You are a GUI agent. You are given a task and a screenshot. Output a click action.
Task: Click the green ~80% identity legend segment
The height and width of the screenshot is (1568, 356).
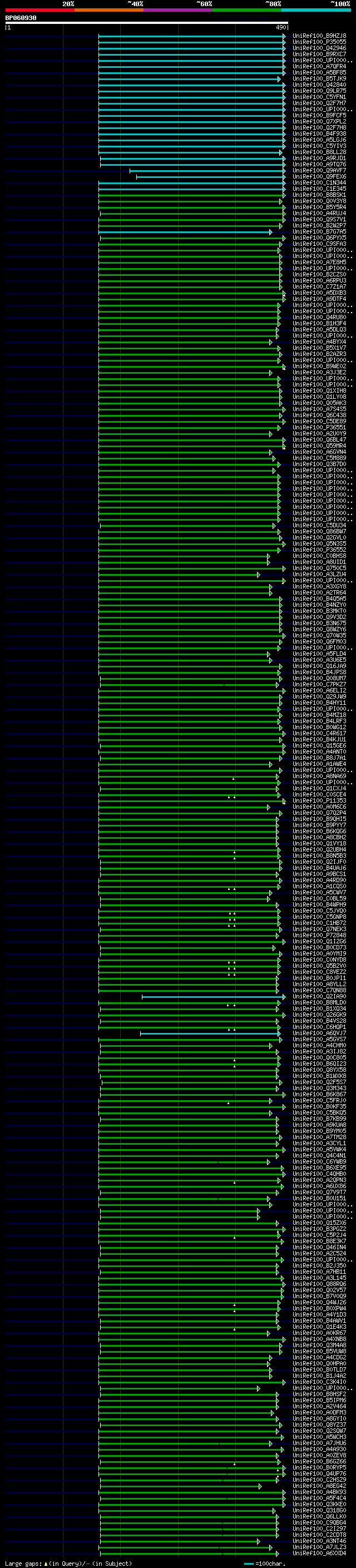247,10
